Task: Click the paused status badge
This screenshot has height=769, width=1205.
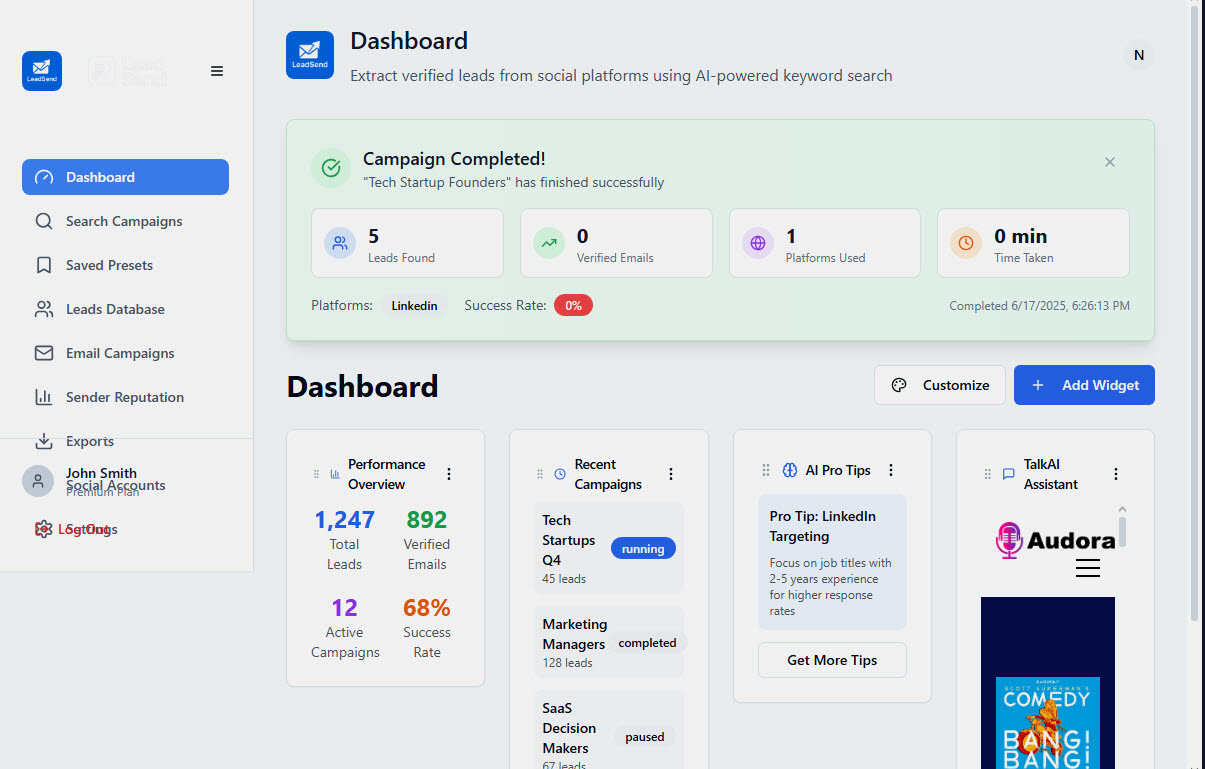Action: tap(644, 737)
